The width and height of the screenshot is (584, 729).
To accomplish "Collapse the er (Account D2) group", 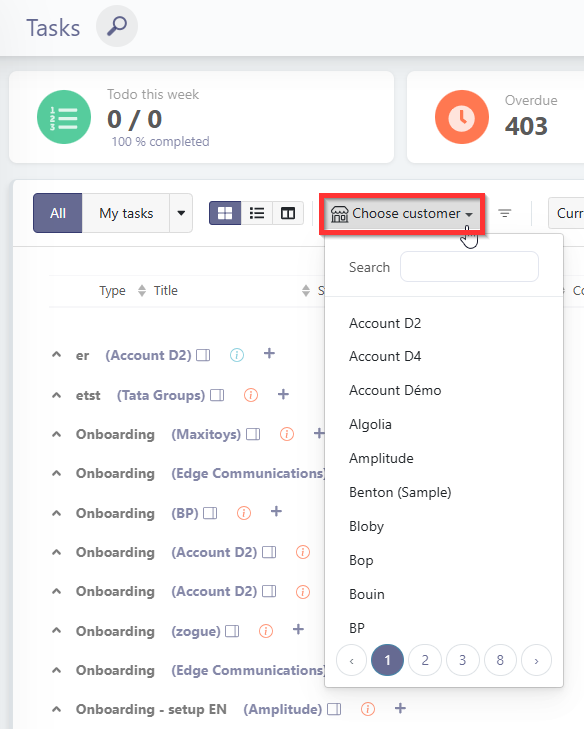I will coord(56,355).
